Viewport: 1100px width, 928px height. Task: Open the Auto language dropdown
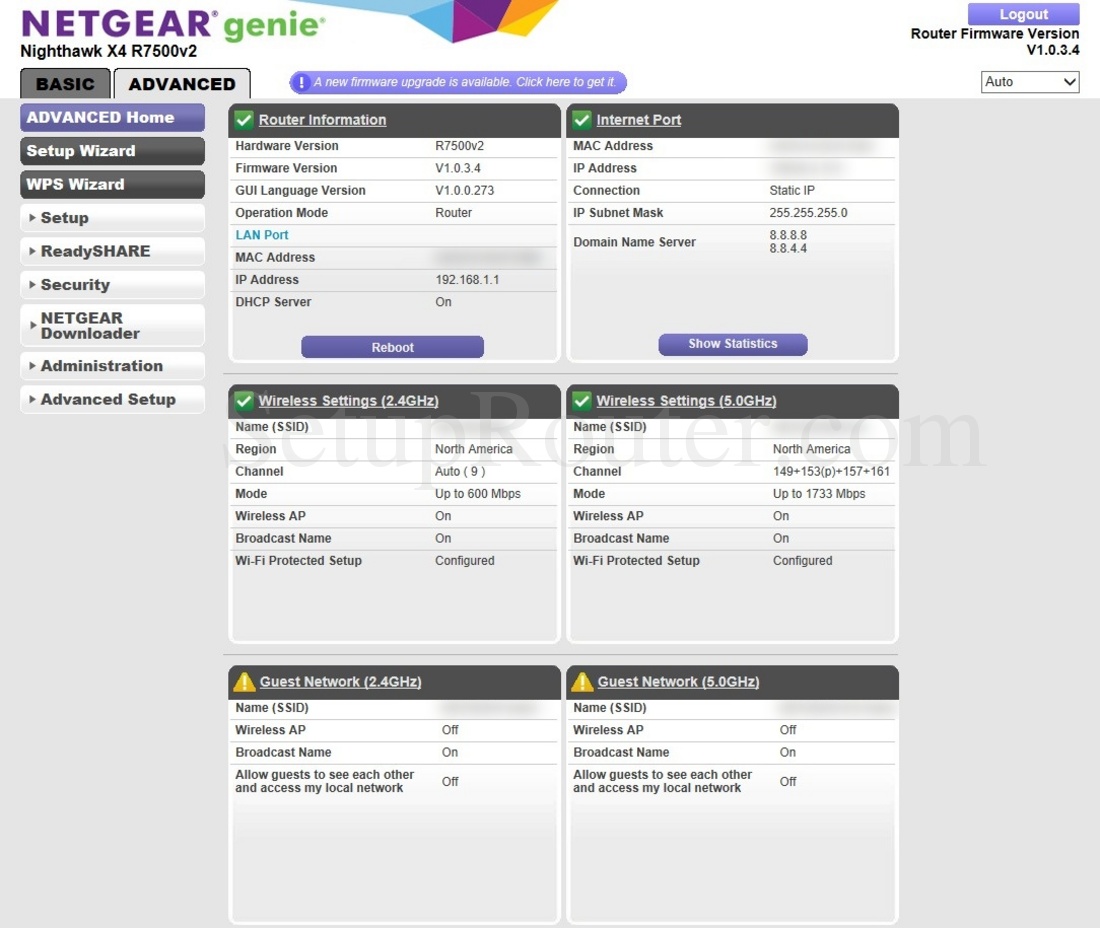(1029, 81)
